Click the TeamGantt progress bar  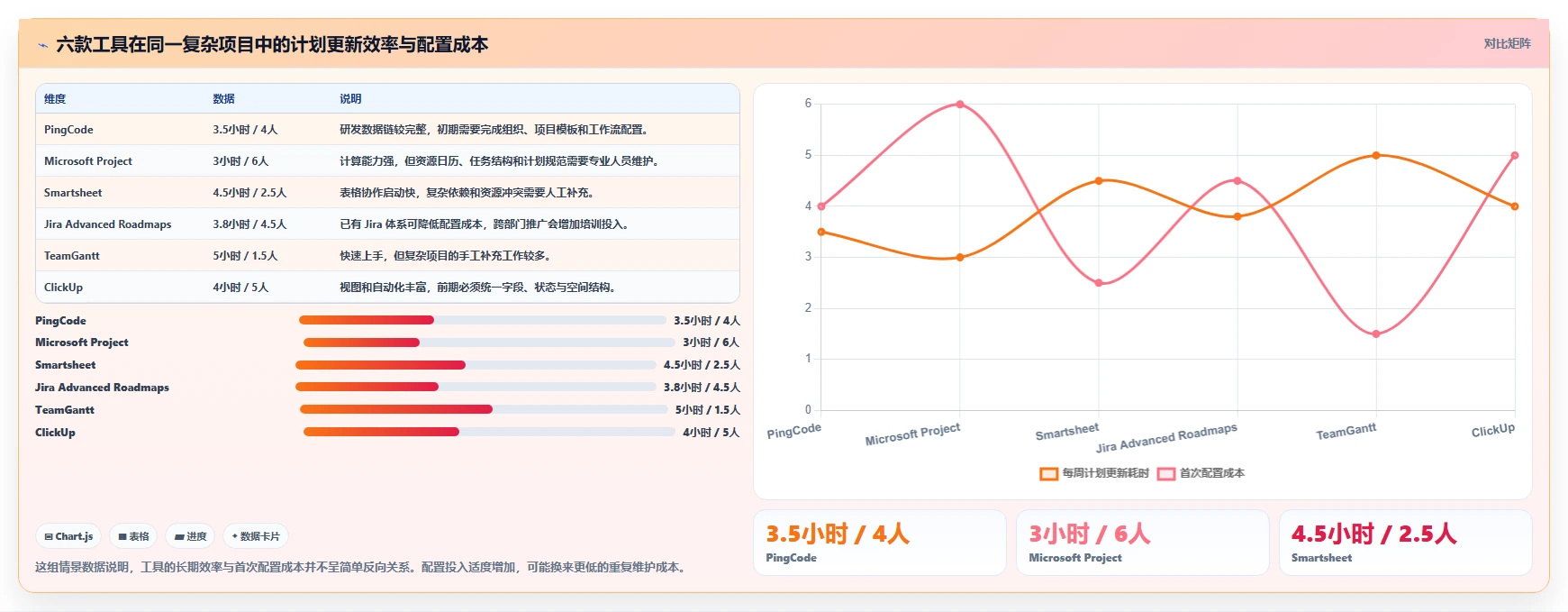(x=485, y=409)
